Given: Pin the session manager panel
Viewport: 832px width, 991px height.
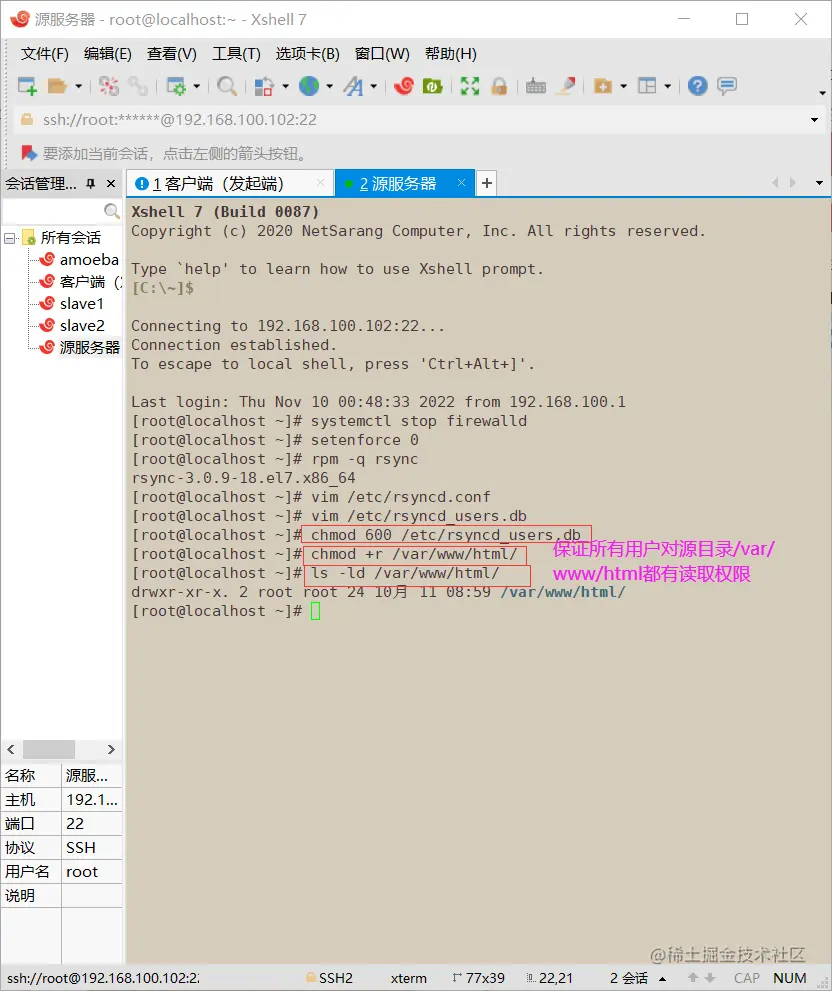Looking at the screenshot, I should click(91, 183).
